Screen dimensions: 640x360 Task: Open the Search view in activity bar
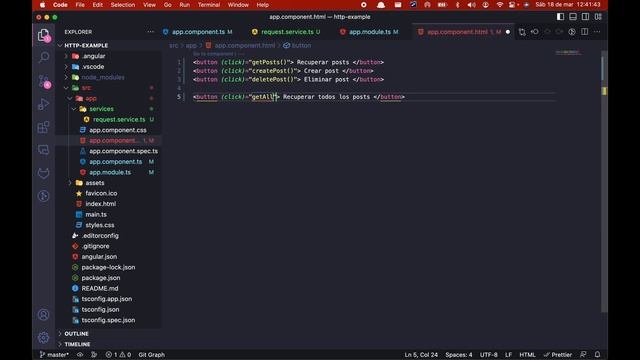(x=44, y=57)
